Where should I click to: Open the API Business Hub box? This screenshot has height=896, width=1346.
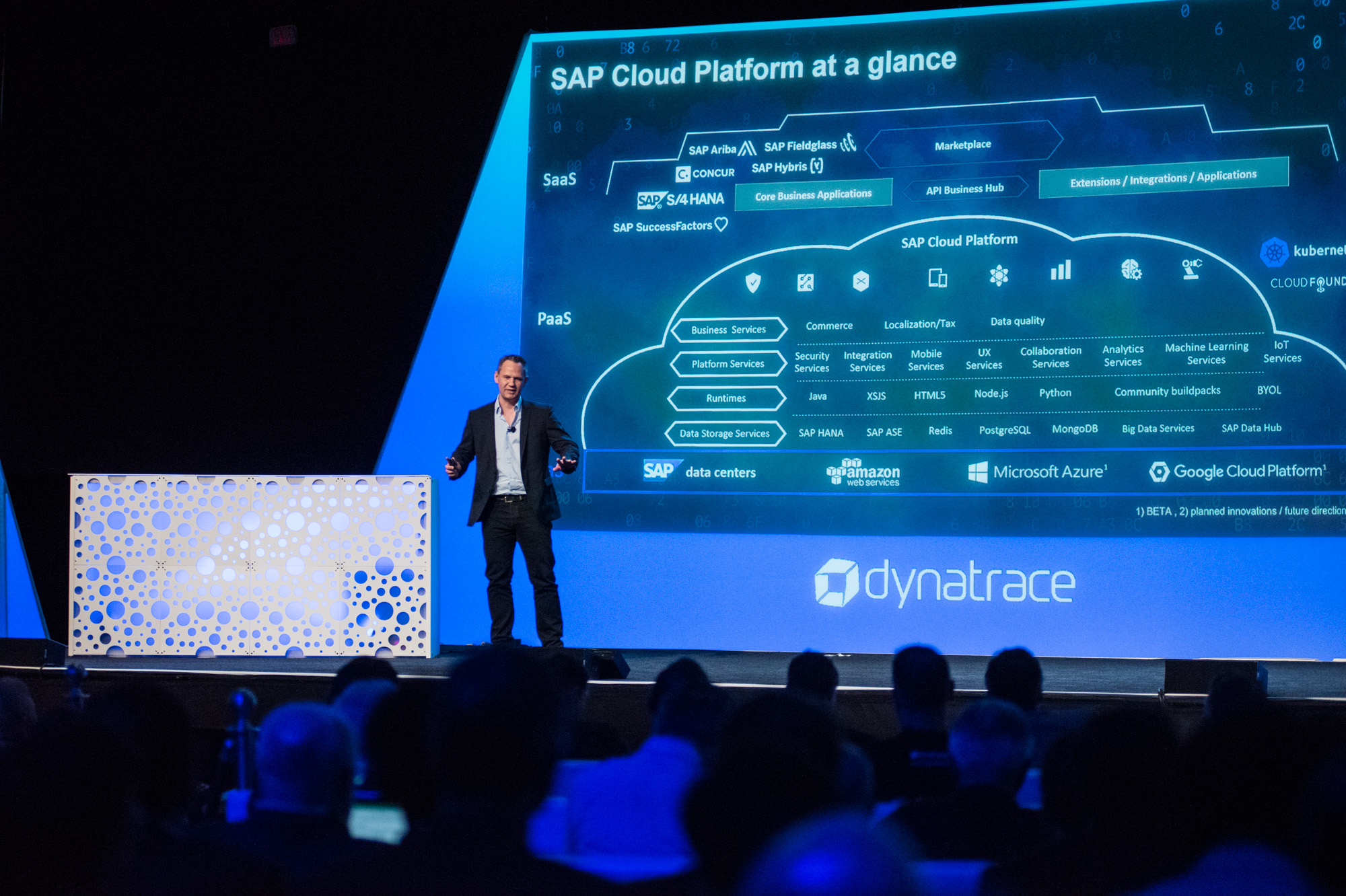coord(965,190)
